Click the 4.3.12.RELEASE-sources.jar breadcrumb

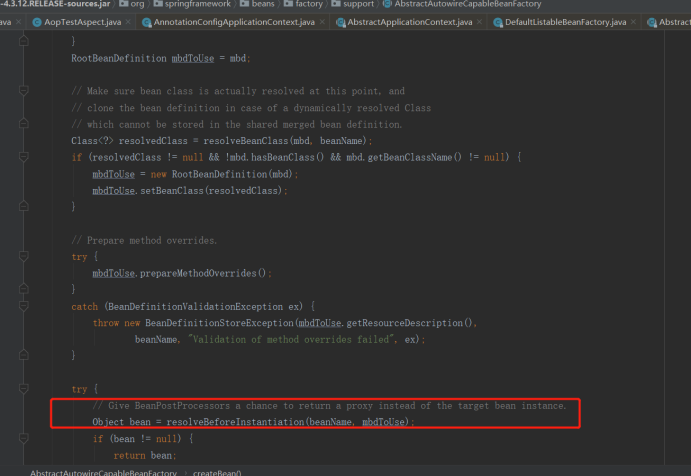55,4
